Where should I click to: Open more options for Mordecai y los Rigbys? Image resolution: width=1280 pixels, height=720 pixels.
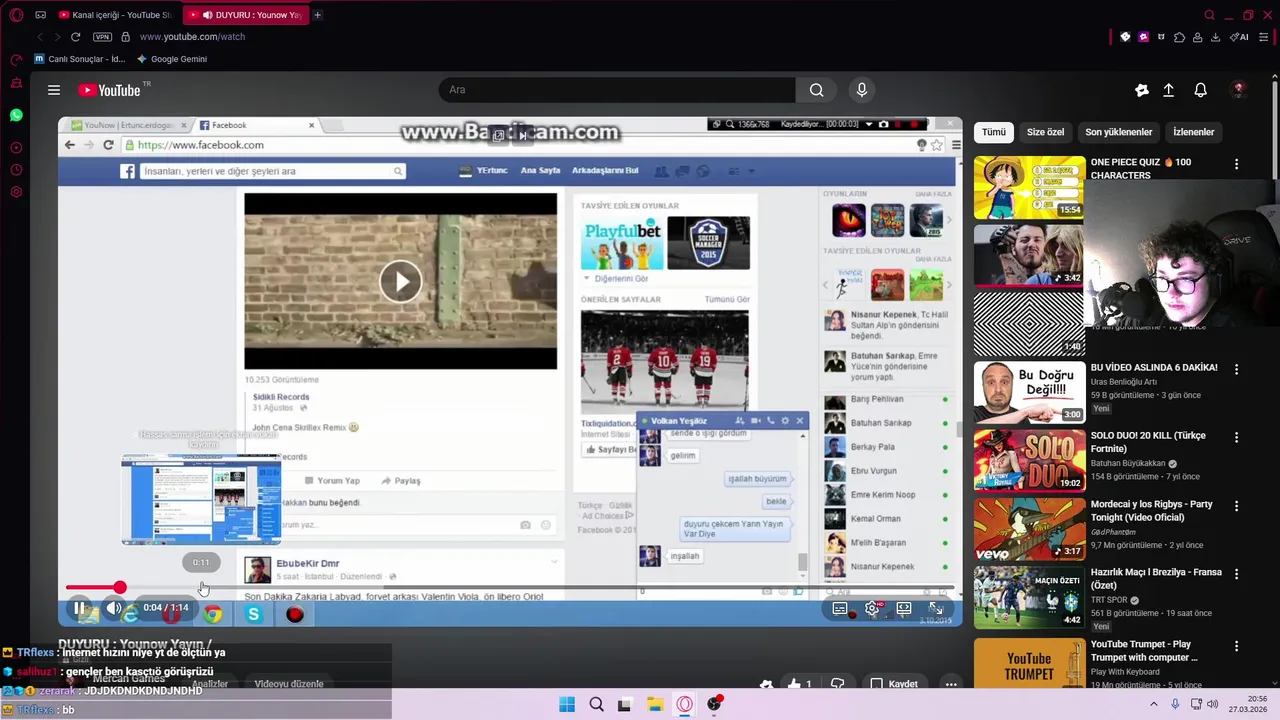pos(1236,506)
